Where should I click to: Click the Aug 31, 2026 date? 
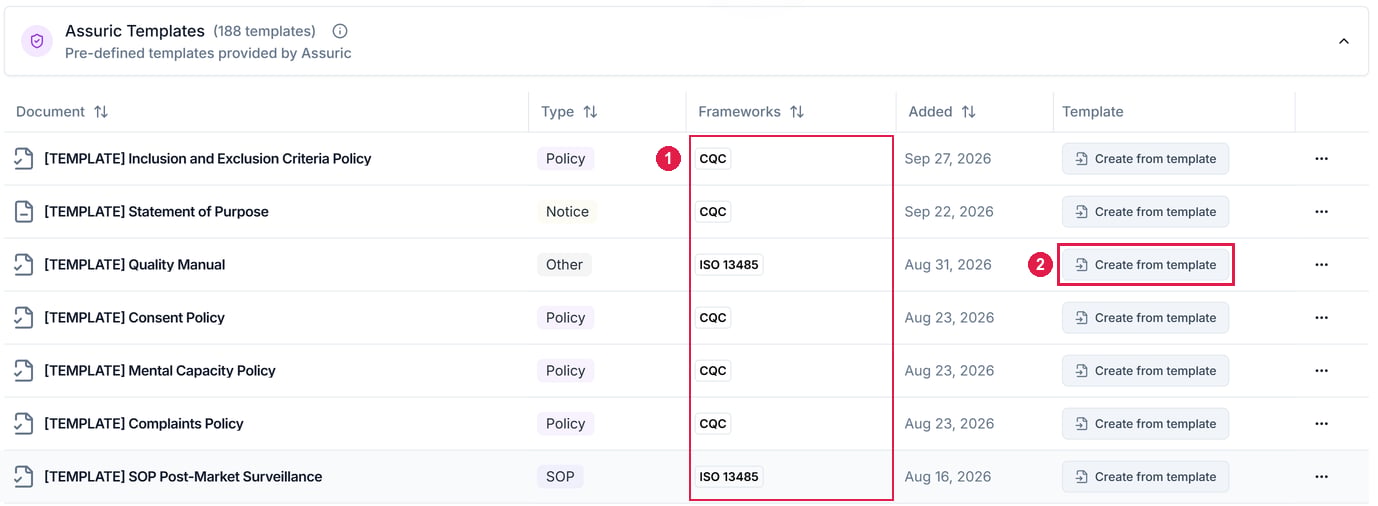coord(948,265)
